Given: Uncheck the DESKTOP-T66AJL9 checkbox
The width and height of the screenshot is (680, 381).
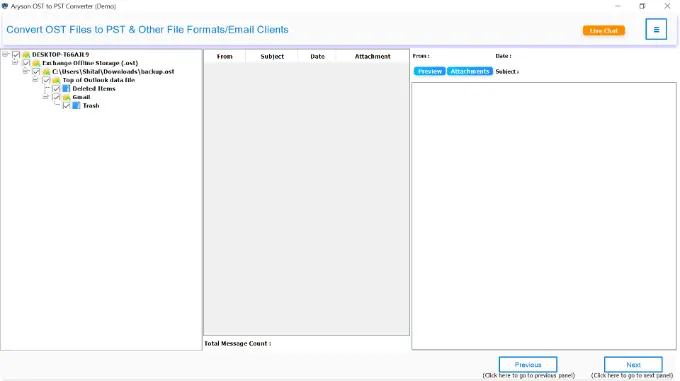Looking at the screenshot, I should [16, 55].
